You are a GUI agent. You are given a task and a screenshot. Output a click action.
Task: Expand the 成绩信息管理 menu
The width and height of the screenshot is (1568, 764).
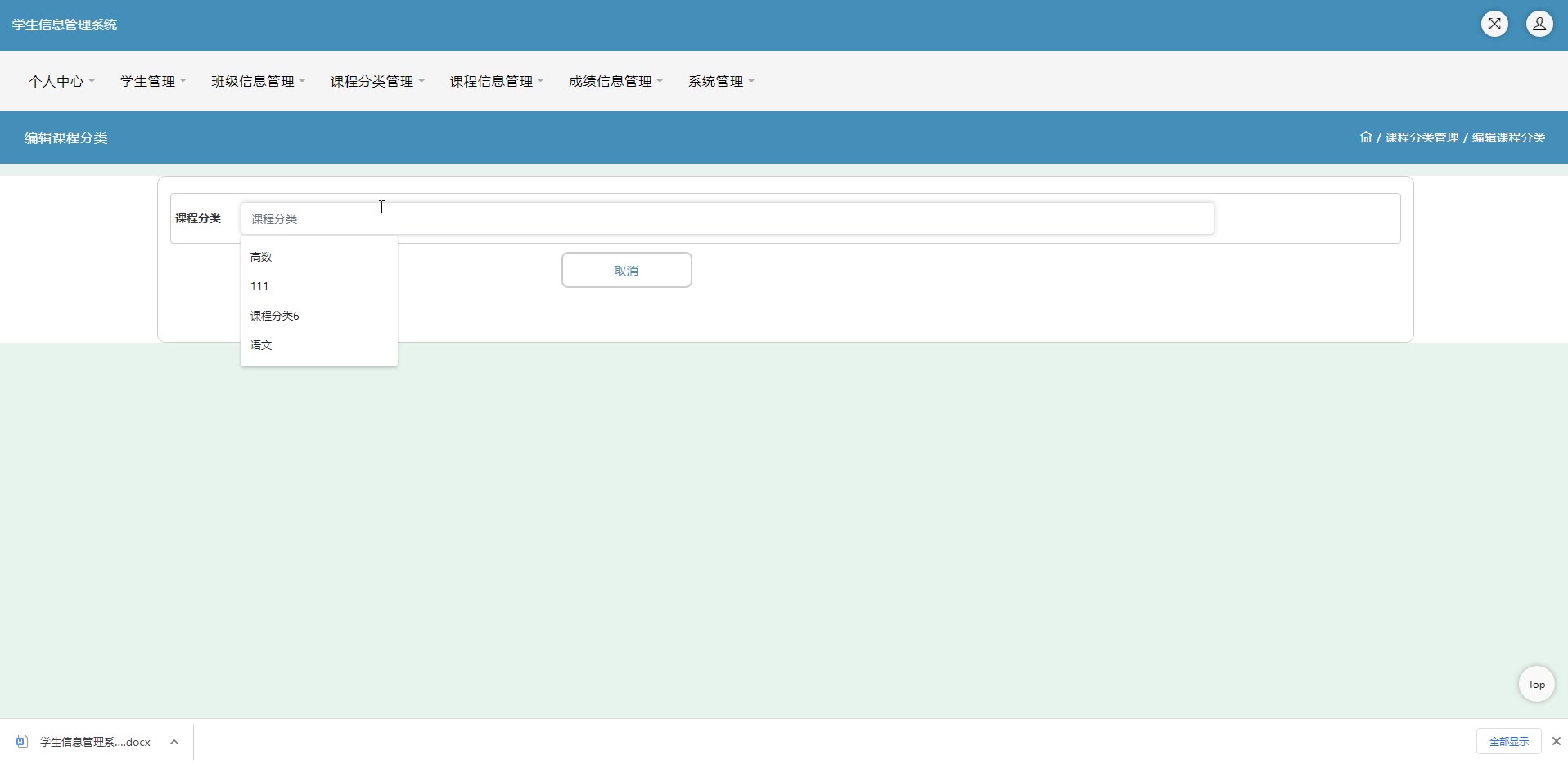[x=616, y=81]
